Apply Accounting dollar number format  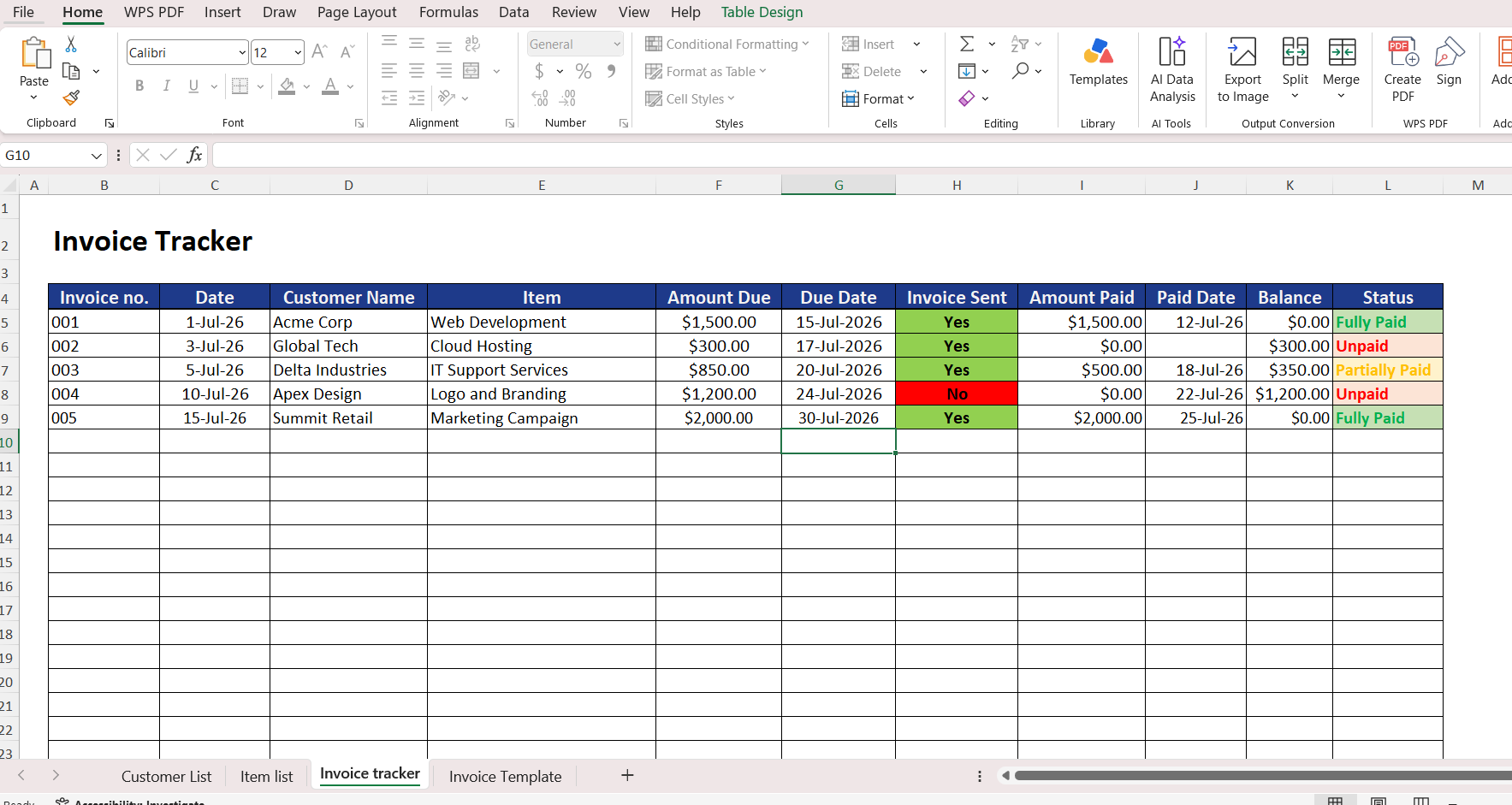pos(539,71)
